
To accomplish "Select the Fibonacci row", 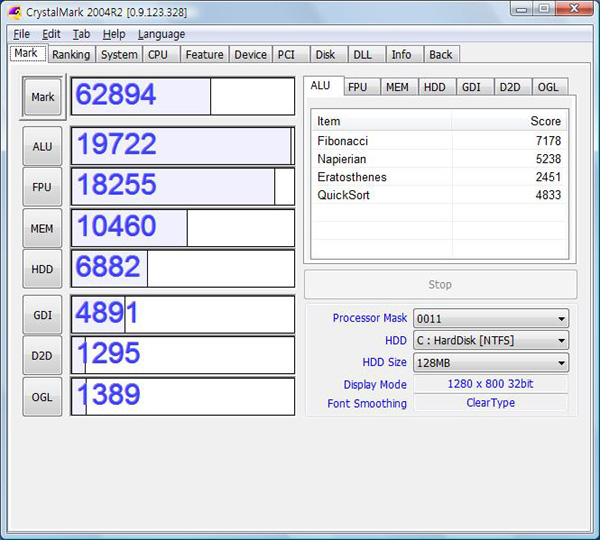I will pos(439,141).
